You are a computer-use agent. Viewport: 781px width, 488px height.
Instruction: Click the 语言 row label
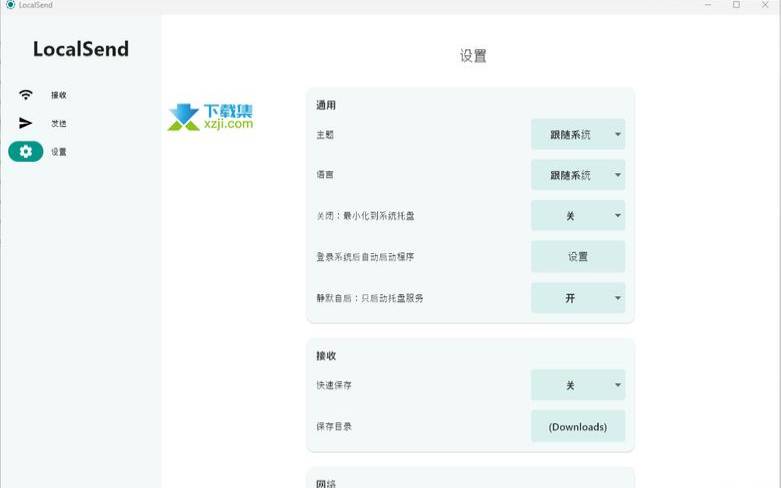(x=325, y=175)
